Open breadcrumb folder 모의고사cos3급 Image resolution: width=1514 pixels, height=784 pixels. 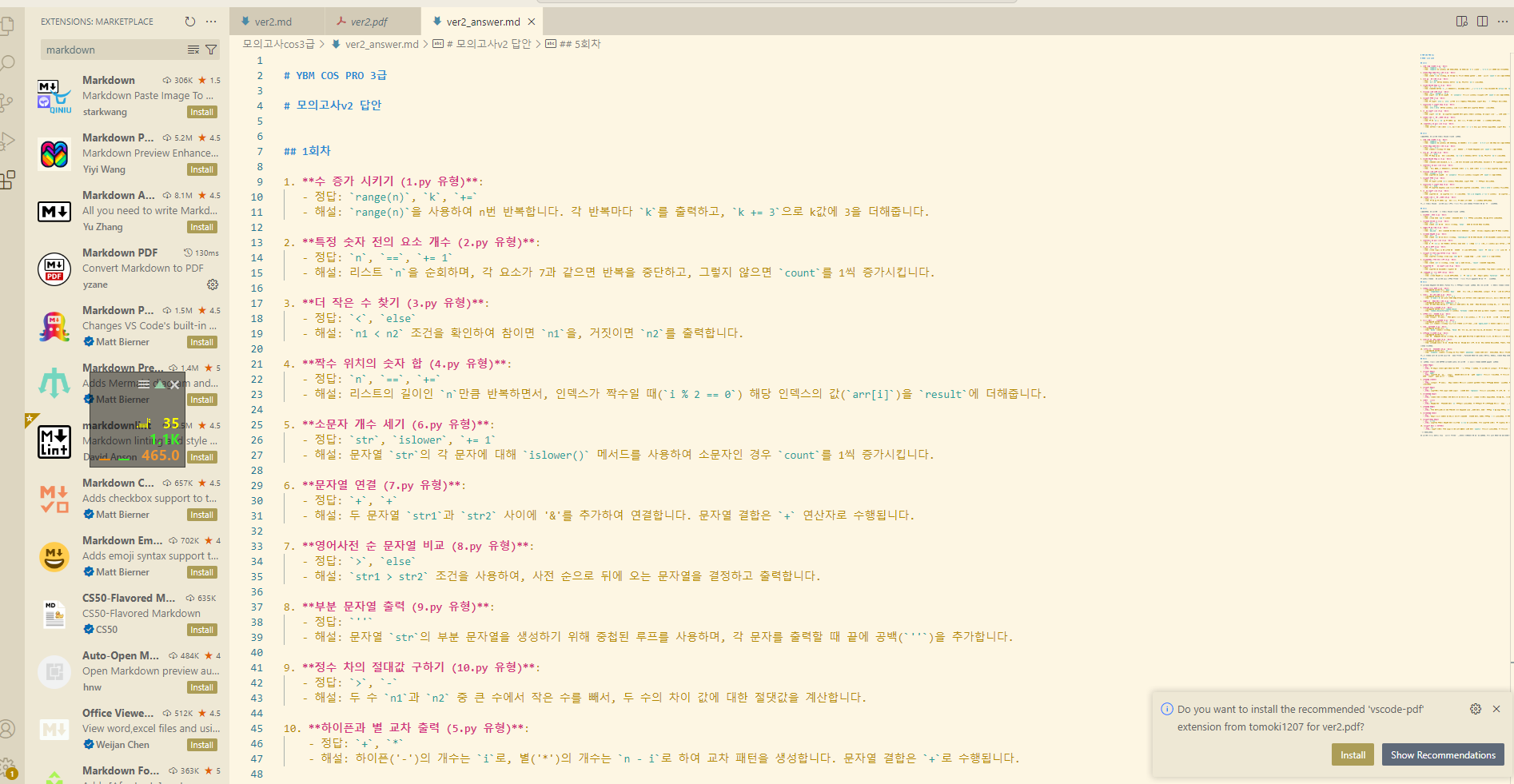278,44
